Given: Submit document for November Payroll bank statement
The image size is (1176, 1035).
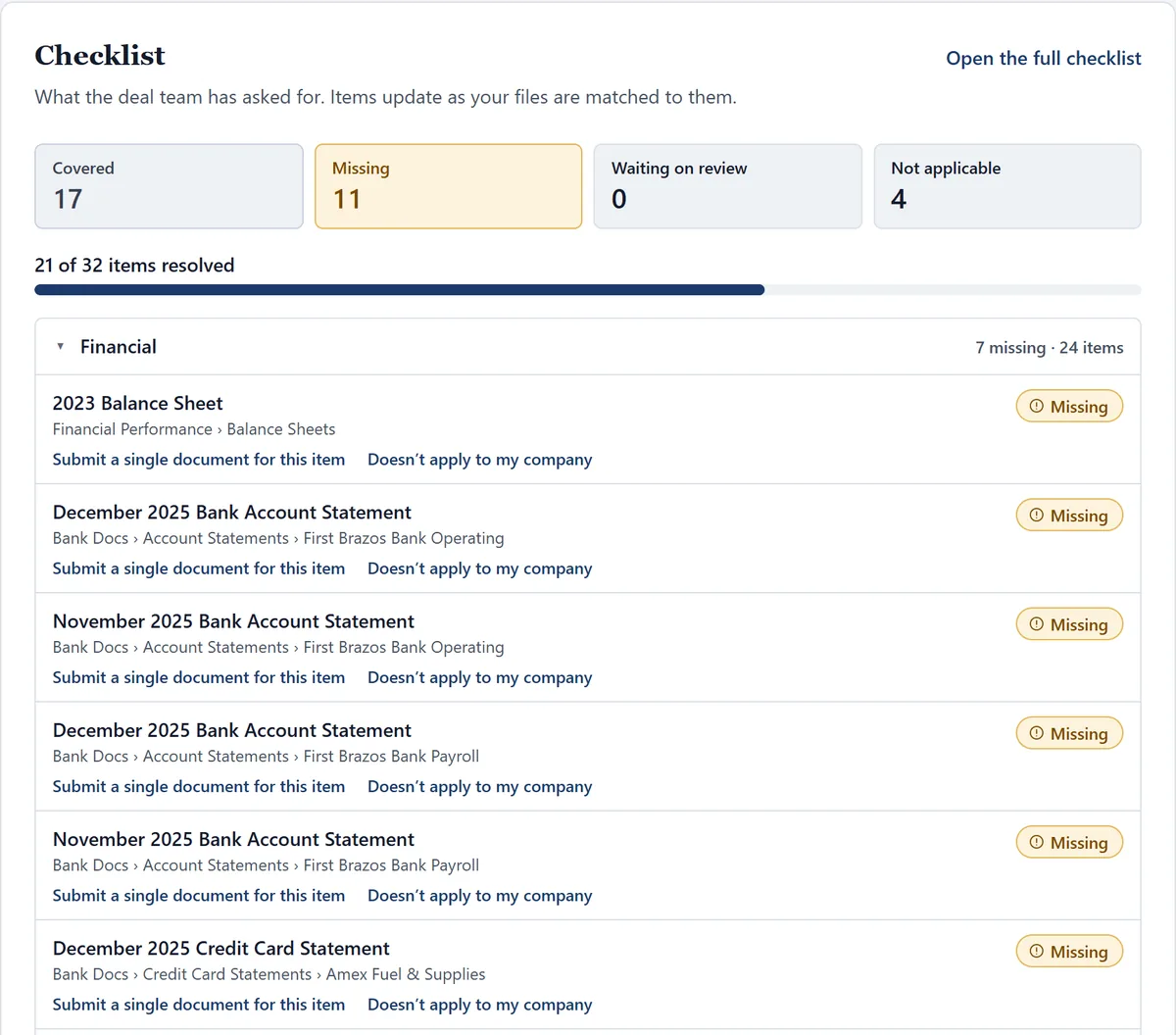Looking at the screenshot, I should pos(199,895).
